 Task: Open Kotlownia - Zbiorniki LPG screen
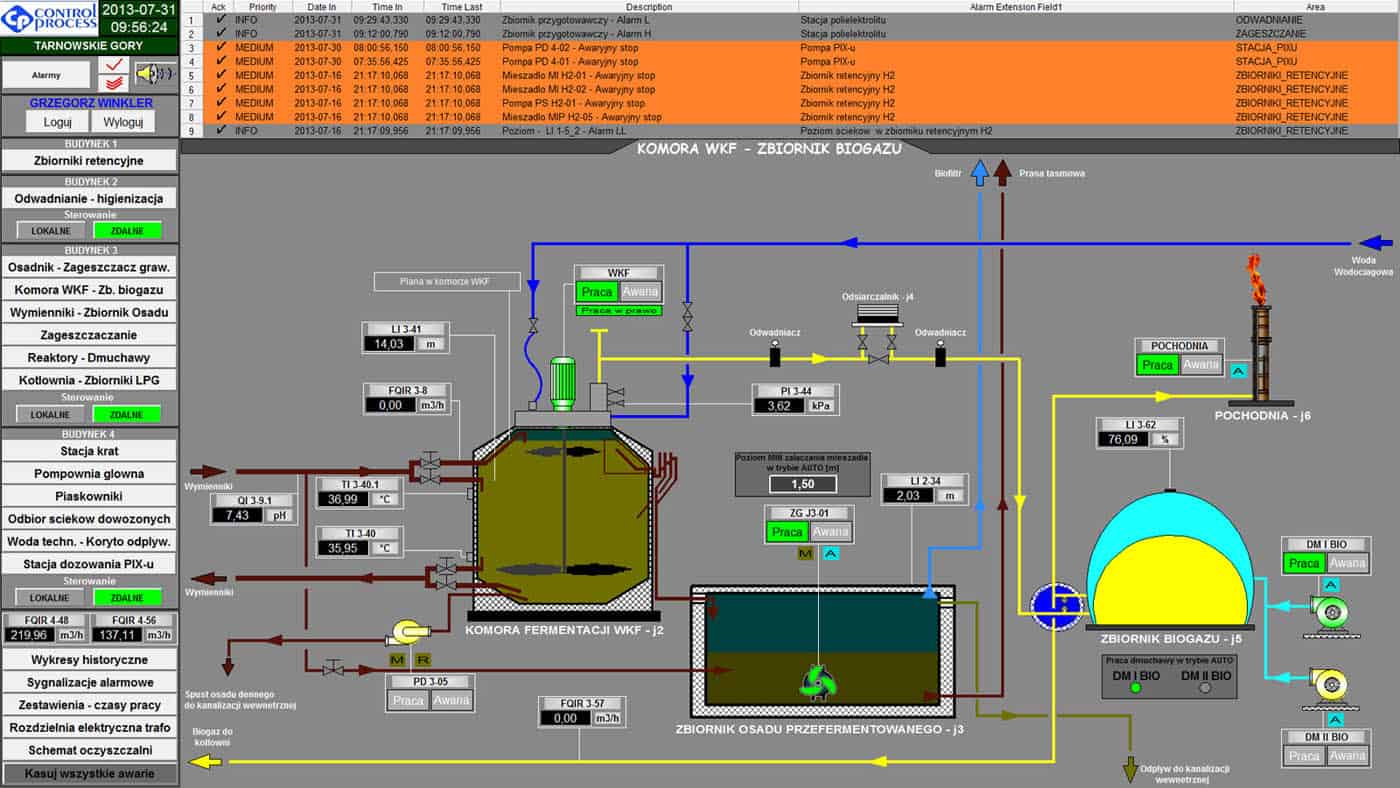(x=89, y=380)
